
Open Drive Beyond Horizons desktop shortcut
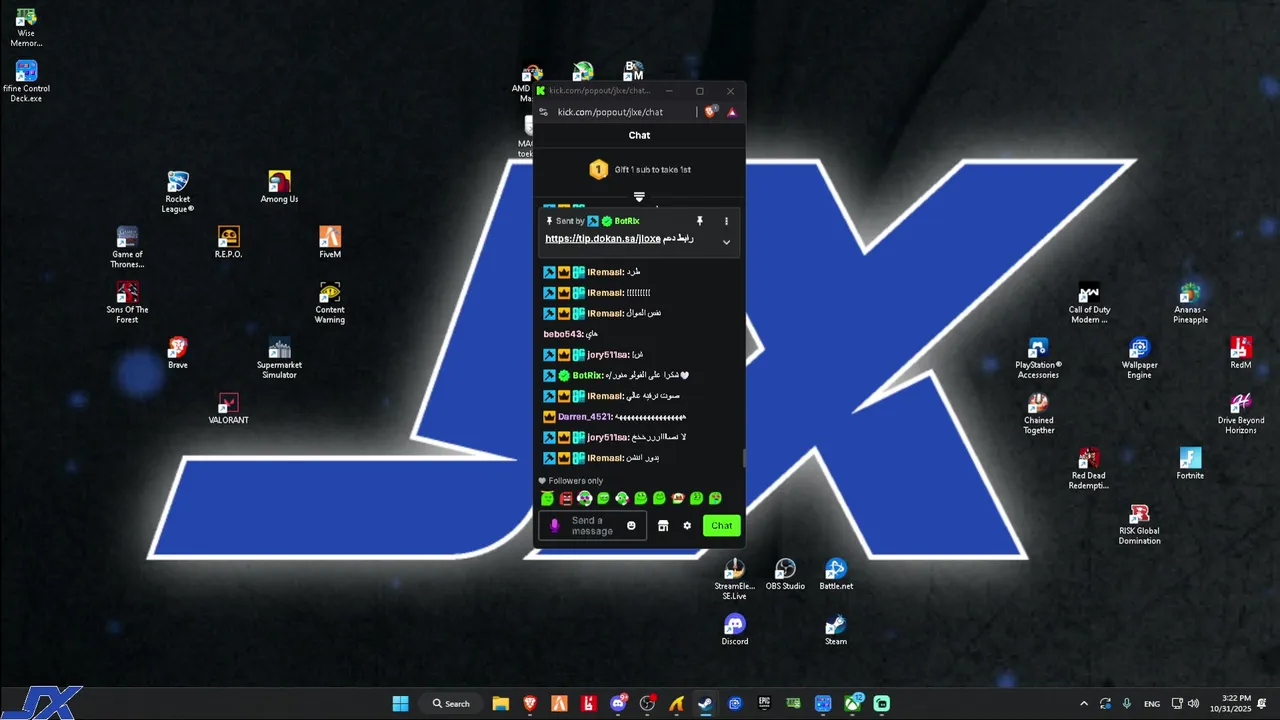[1241, 413]
